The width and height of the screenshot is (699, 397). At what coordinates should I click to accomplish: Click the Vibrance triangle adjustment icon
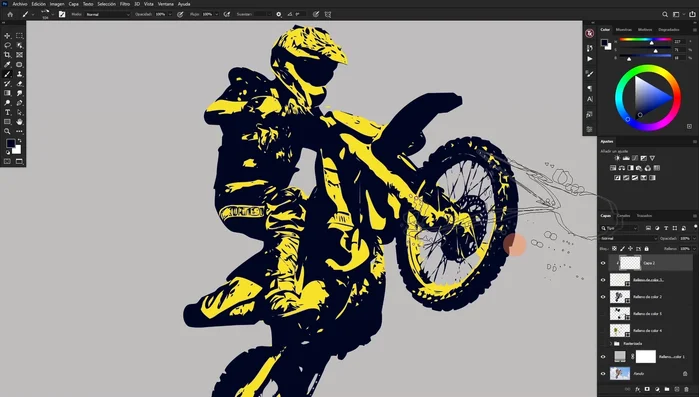pos(652,158)
